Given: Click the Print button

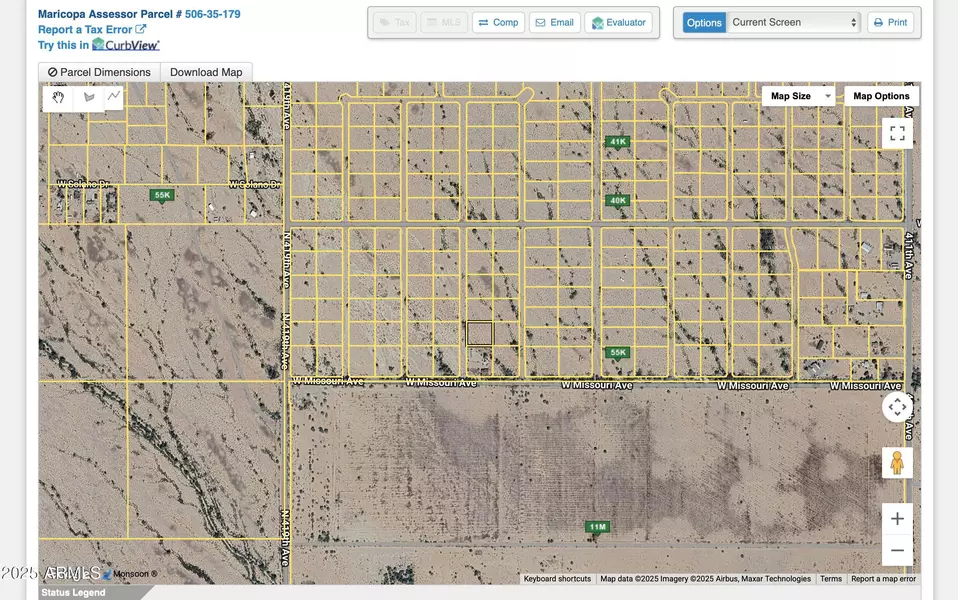Looking at the screenshot, I should [889, 21].
